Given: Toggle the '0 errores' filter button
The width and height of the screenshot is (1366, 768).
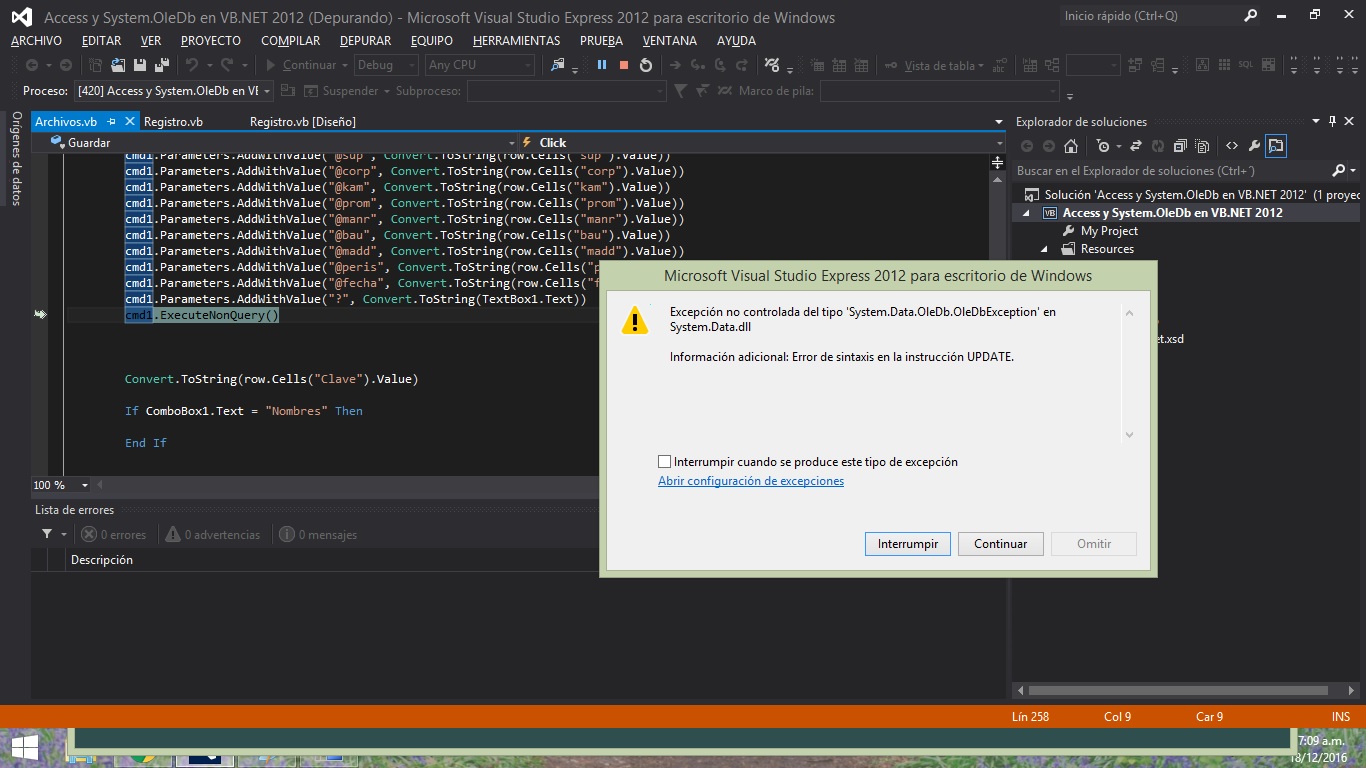Looking at the screenshot, I should [x=113, y=535].
